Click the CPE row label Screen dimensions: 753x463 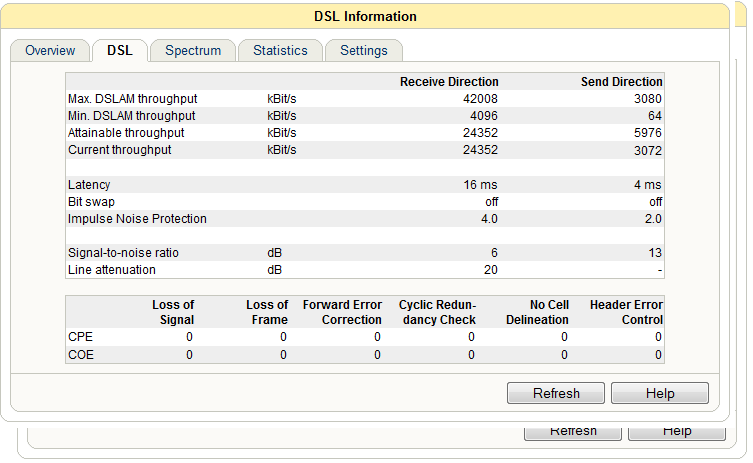(80, 337)
